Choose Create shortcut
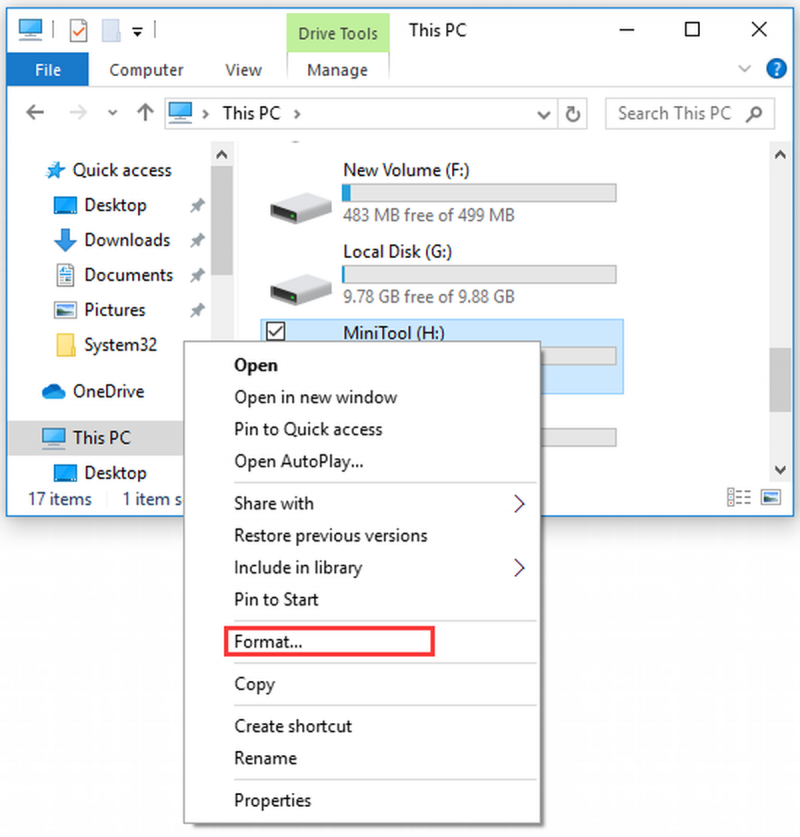This screenshot has height=837, width=800. click(293, 726)
